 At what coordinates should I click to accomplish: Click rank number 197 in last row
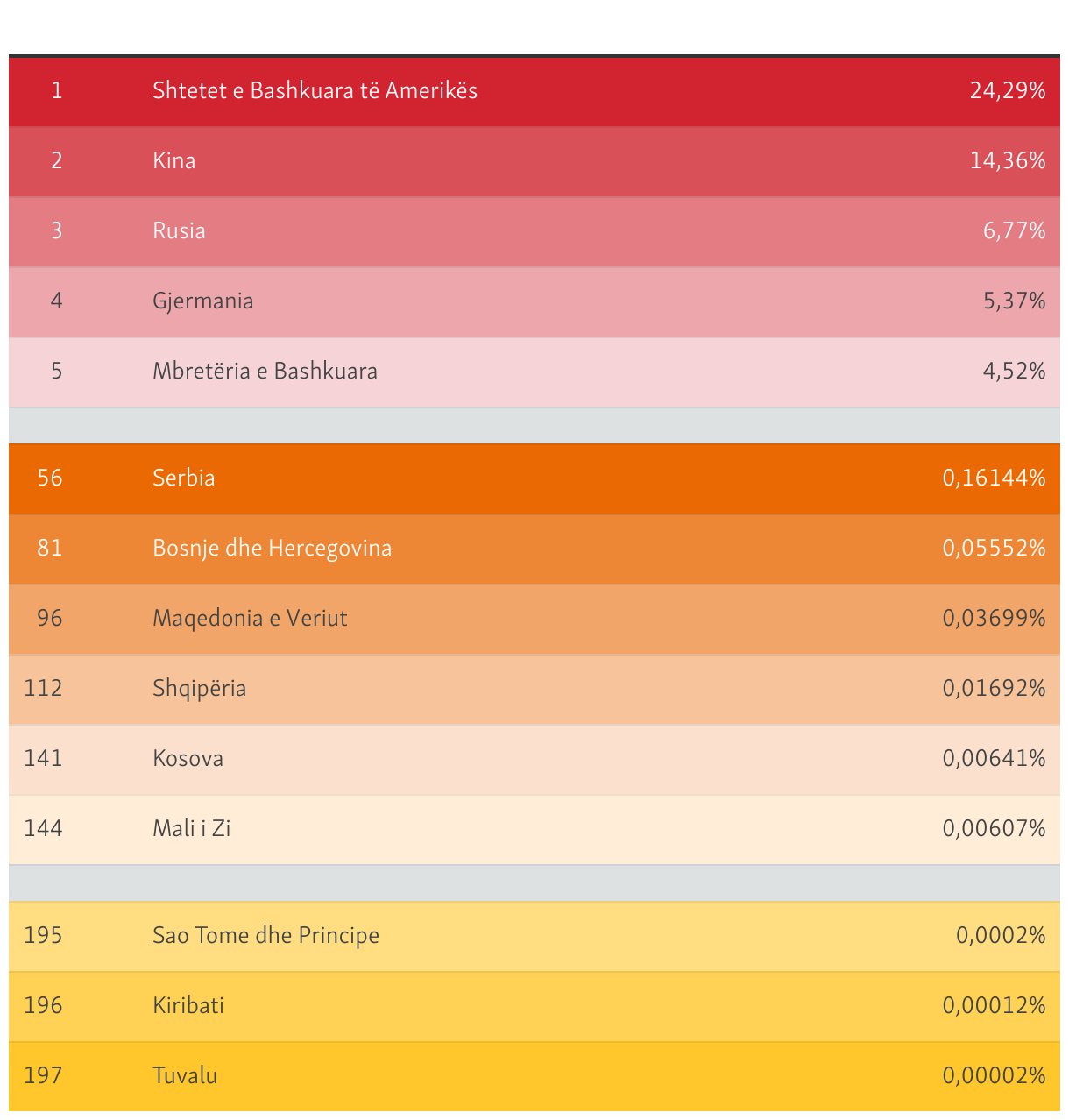tap(43, 1075)
